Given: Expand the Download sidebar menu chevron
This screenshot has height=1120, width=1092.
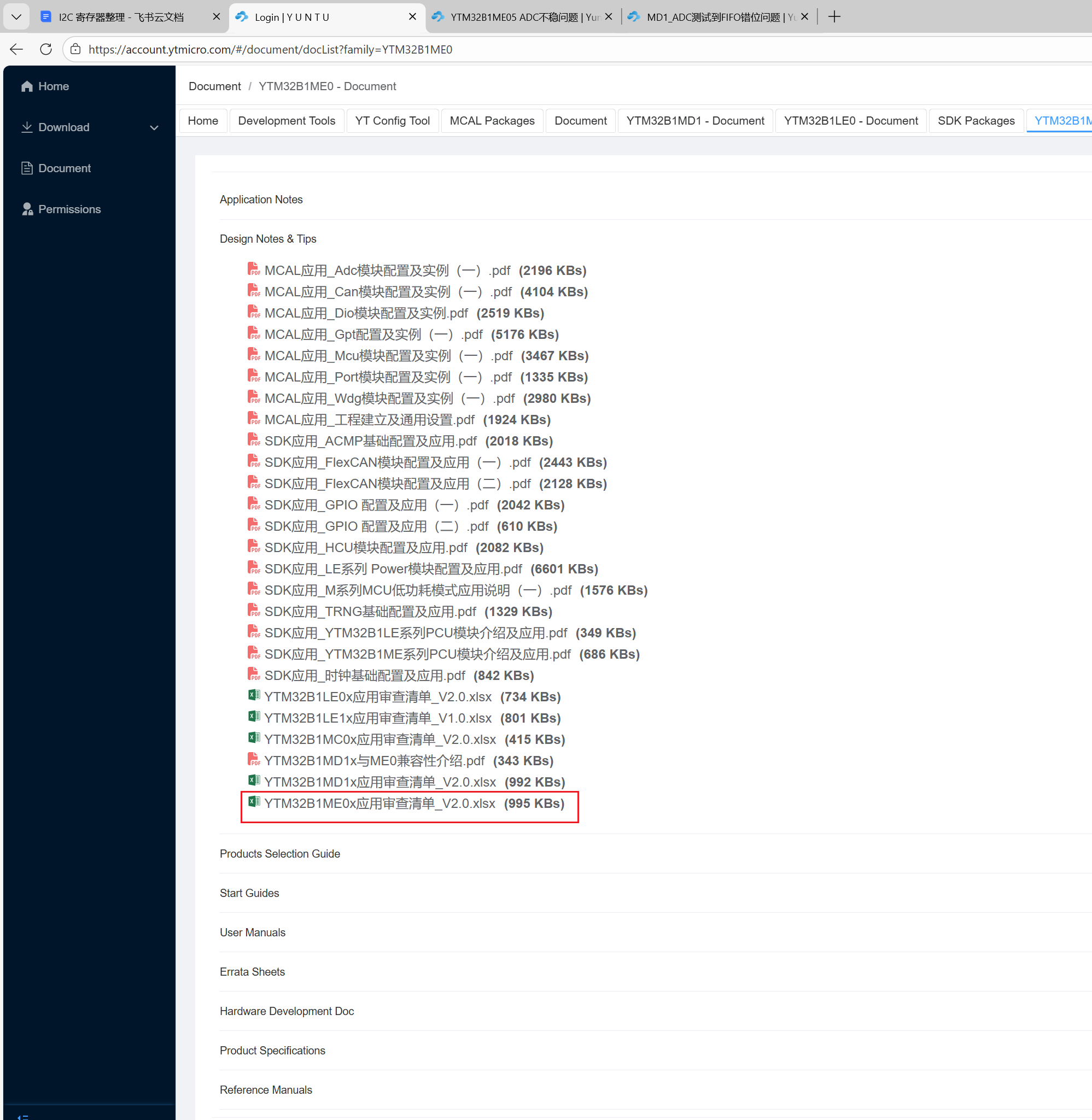Looking at the screenshot, I should point(154,127).
